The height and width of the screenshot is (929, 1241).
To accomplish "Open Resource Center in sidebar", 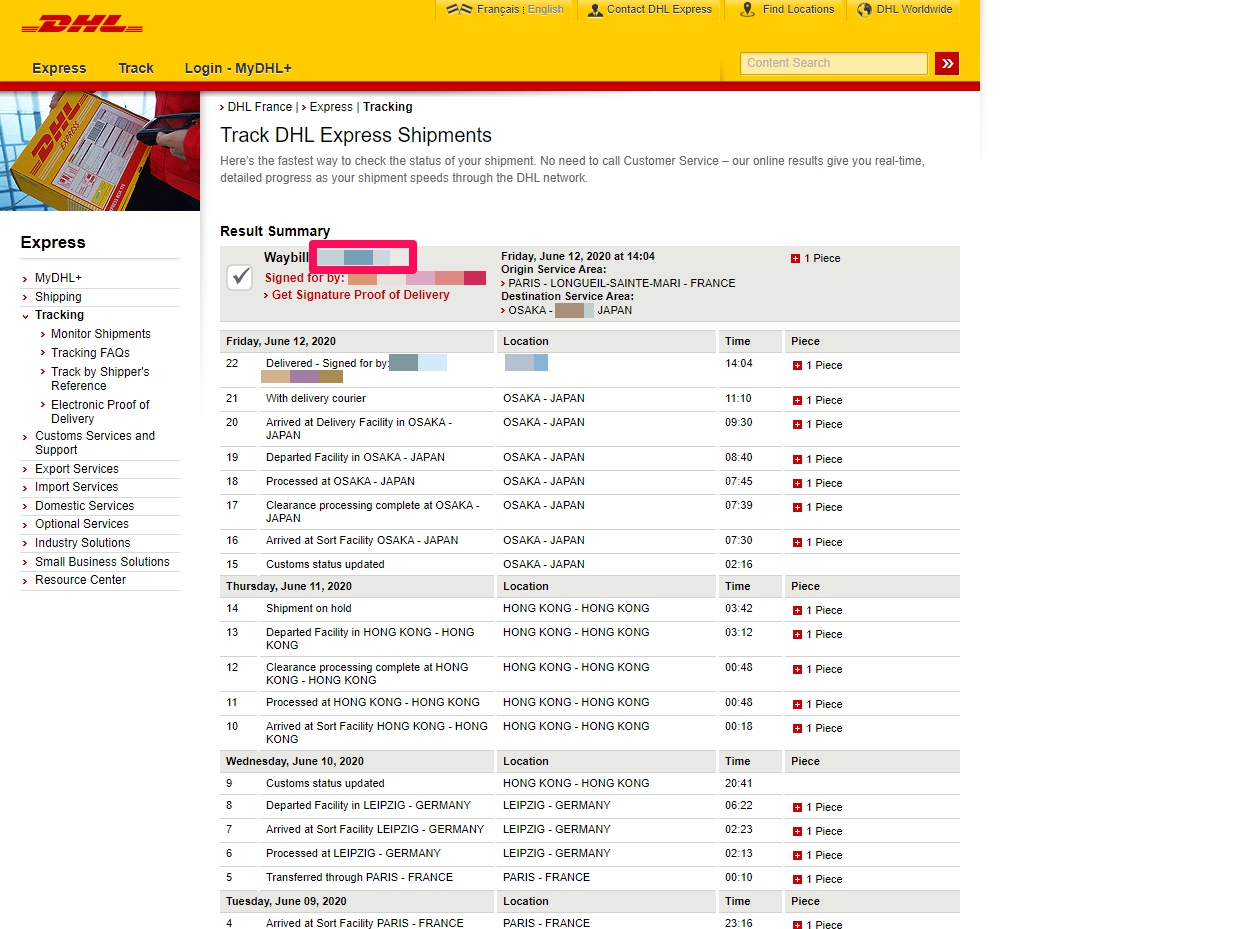I will [80, 580].
